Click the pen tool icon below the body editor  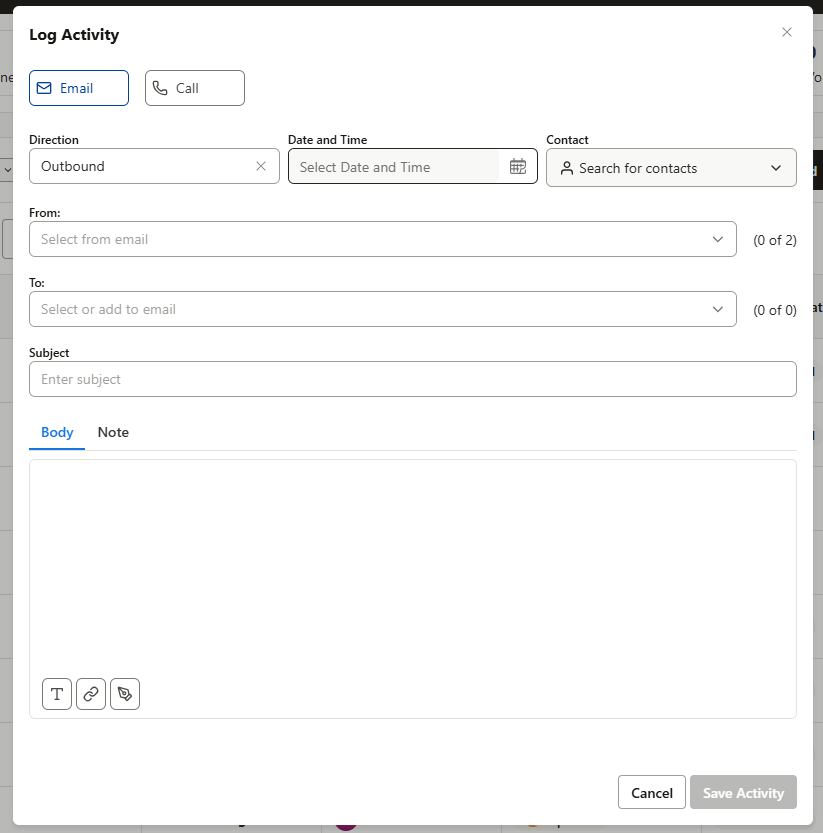[x=124, y=693]
